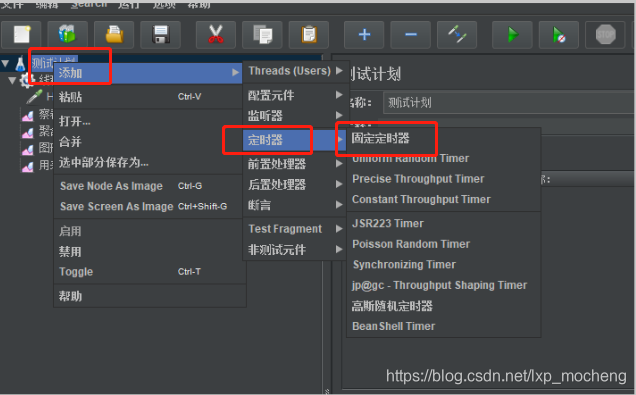Viewport: 636px width, 395px height.
Task: Open the Test Fragment submenu
Action: [x=294, y=229]
